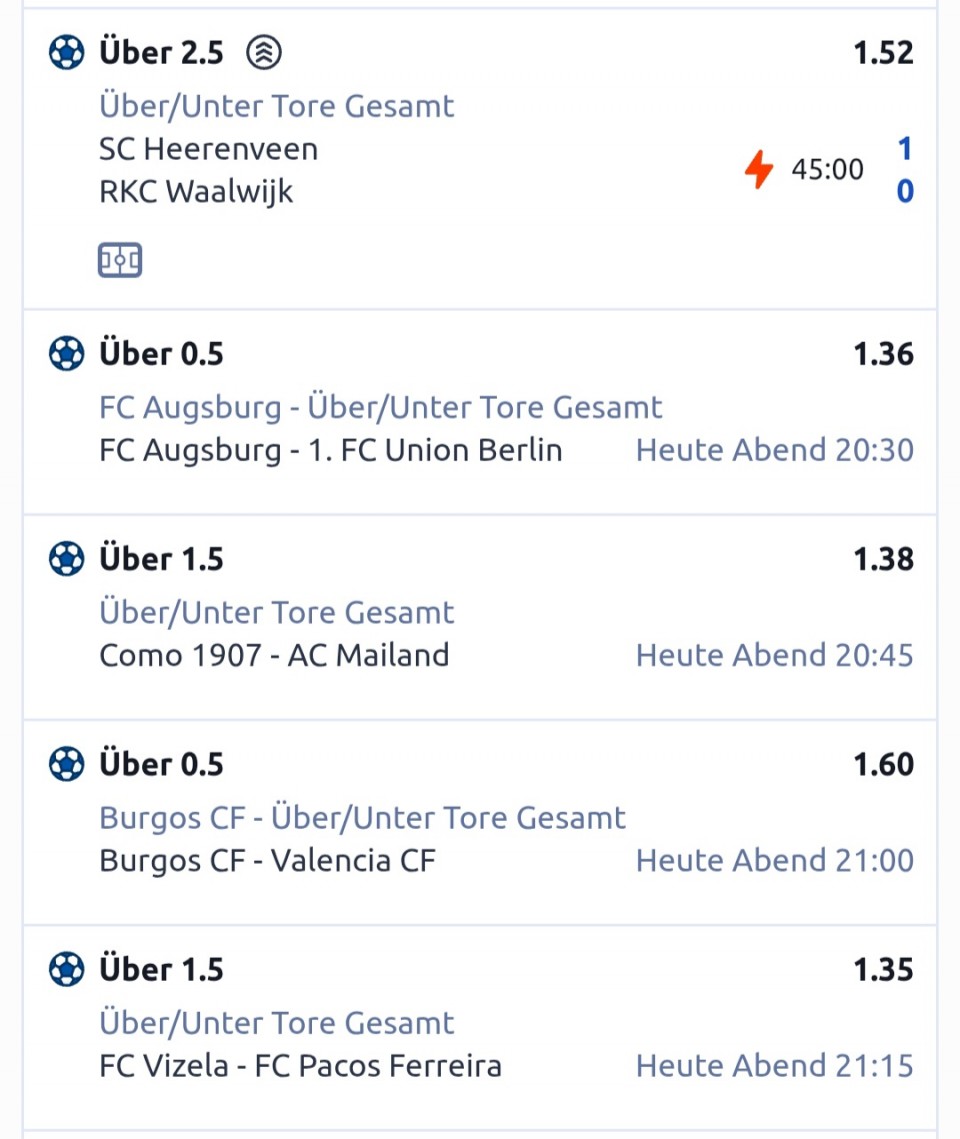Select the soccer ball icon of the Burgos CF bet
This screenshot has height=1139, width=960.
tap(67, 765)
